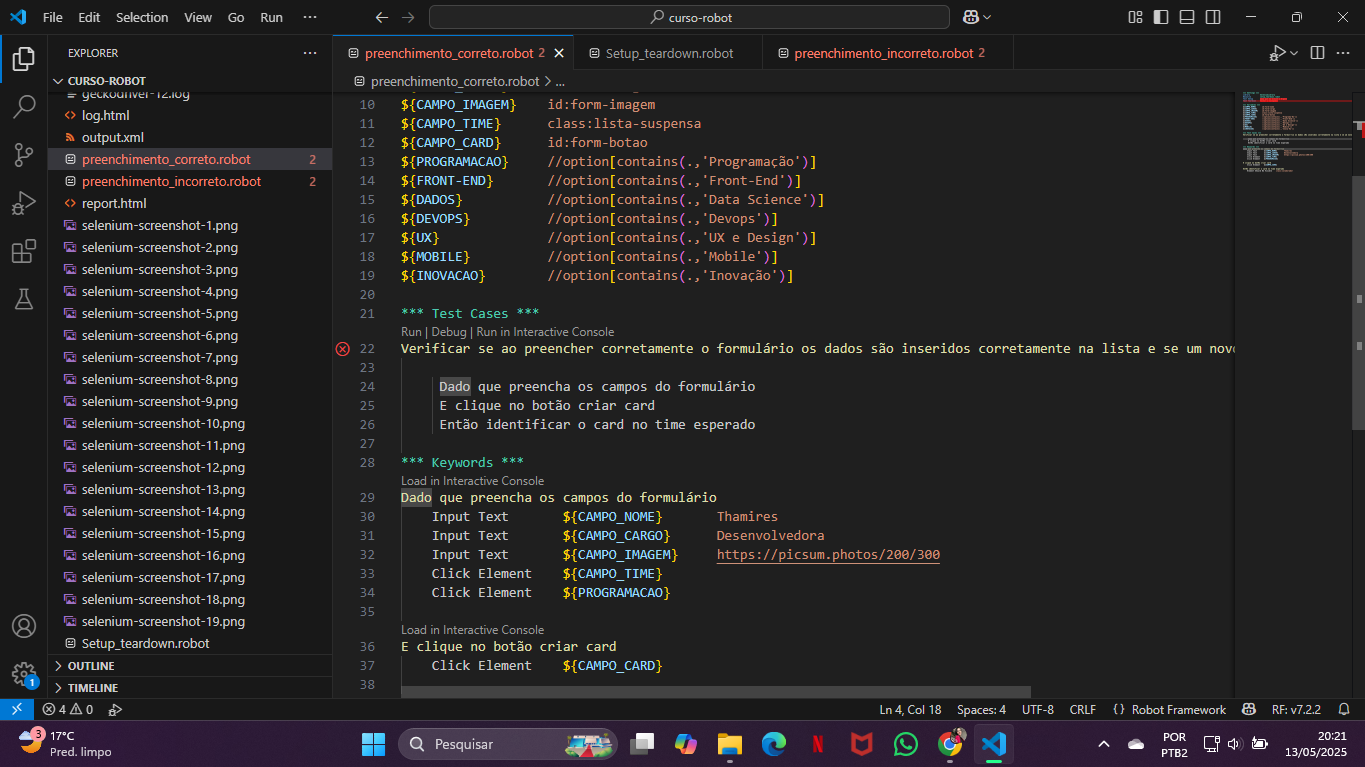Click the debug icon in status bar
Screen dimensions: 1365x767
(x=115, y=709)
